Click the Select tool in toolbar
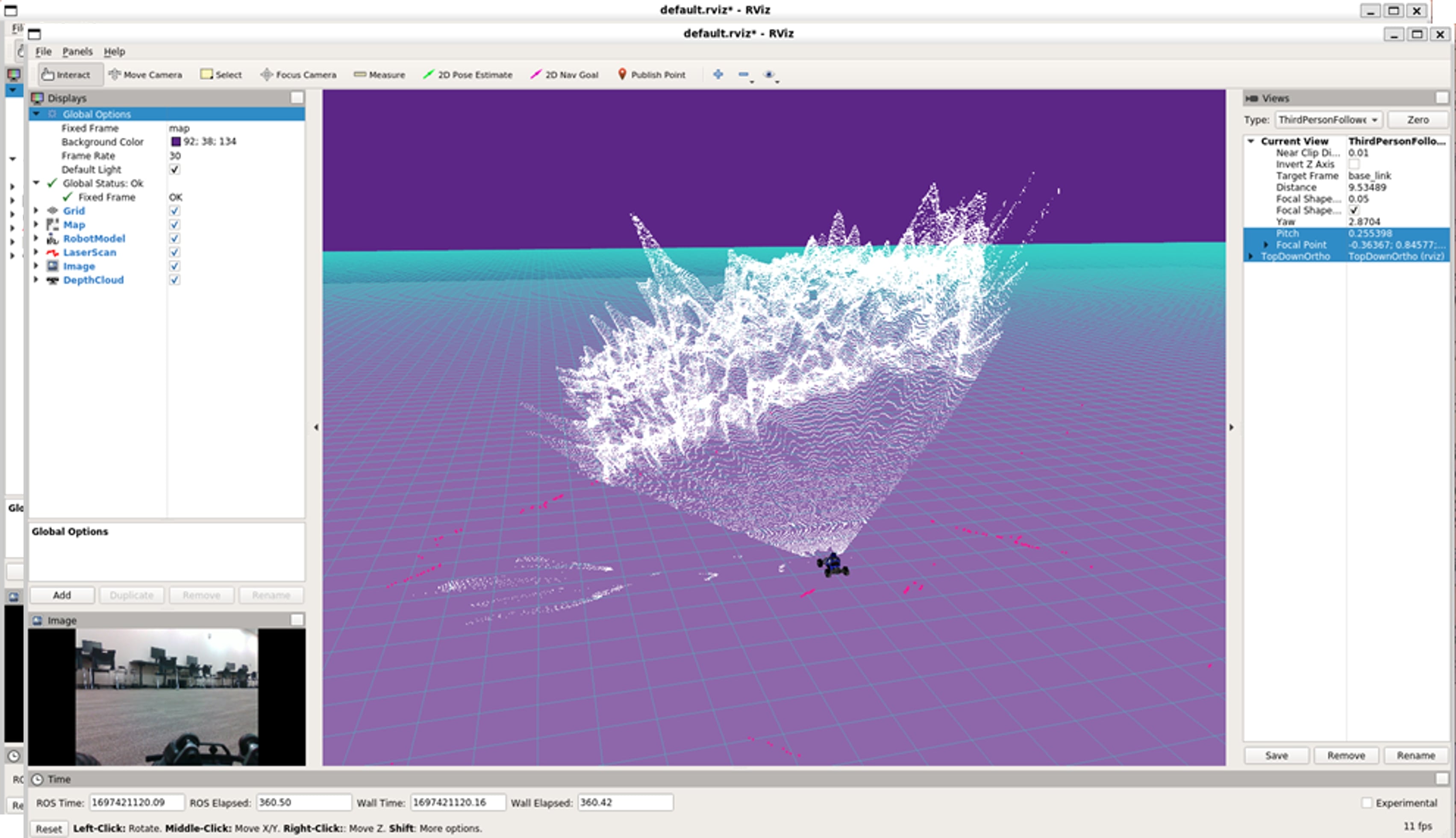 (x=221, y=75)
